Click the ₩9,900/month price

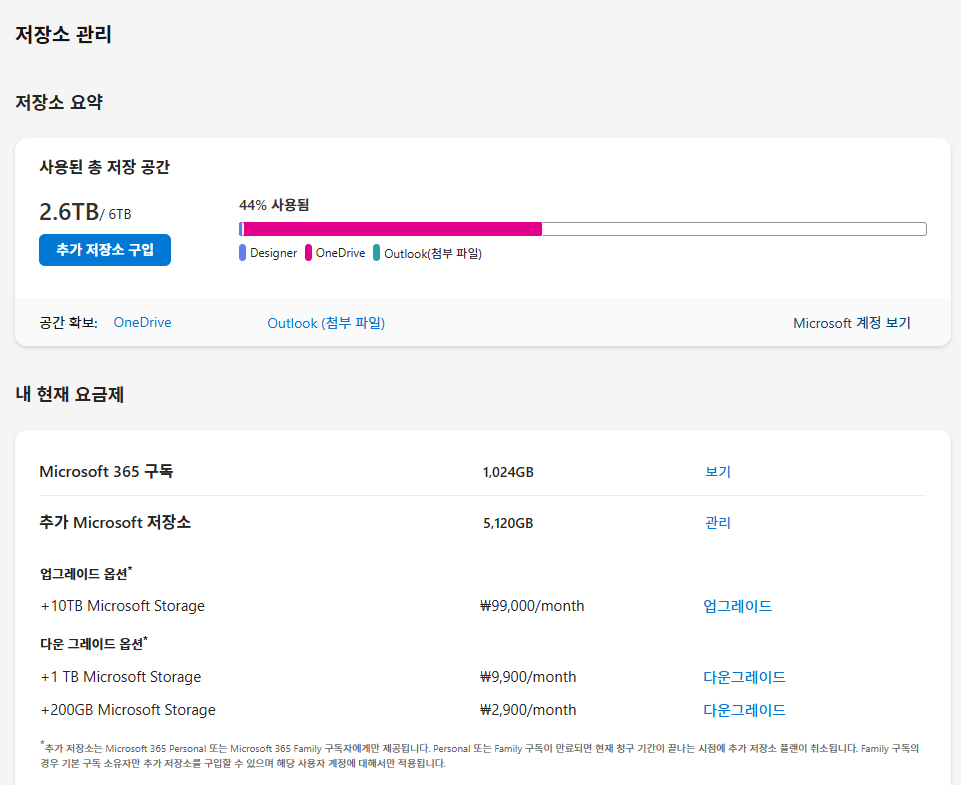point(528,677)
